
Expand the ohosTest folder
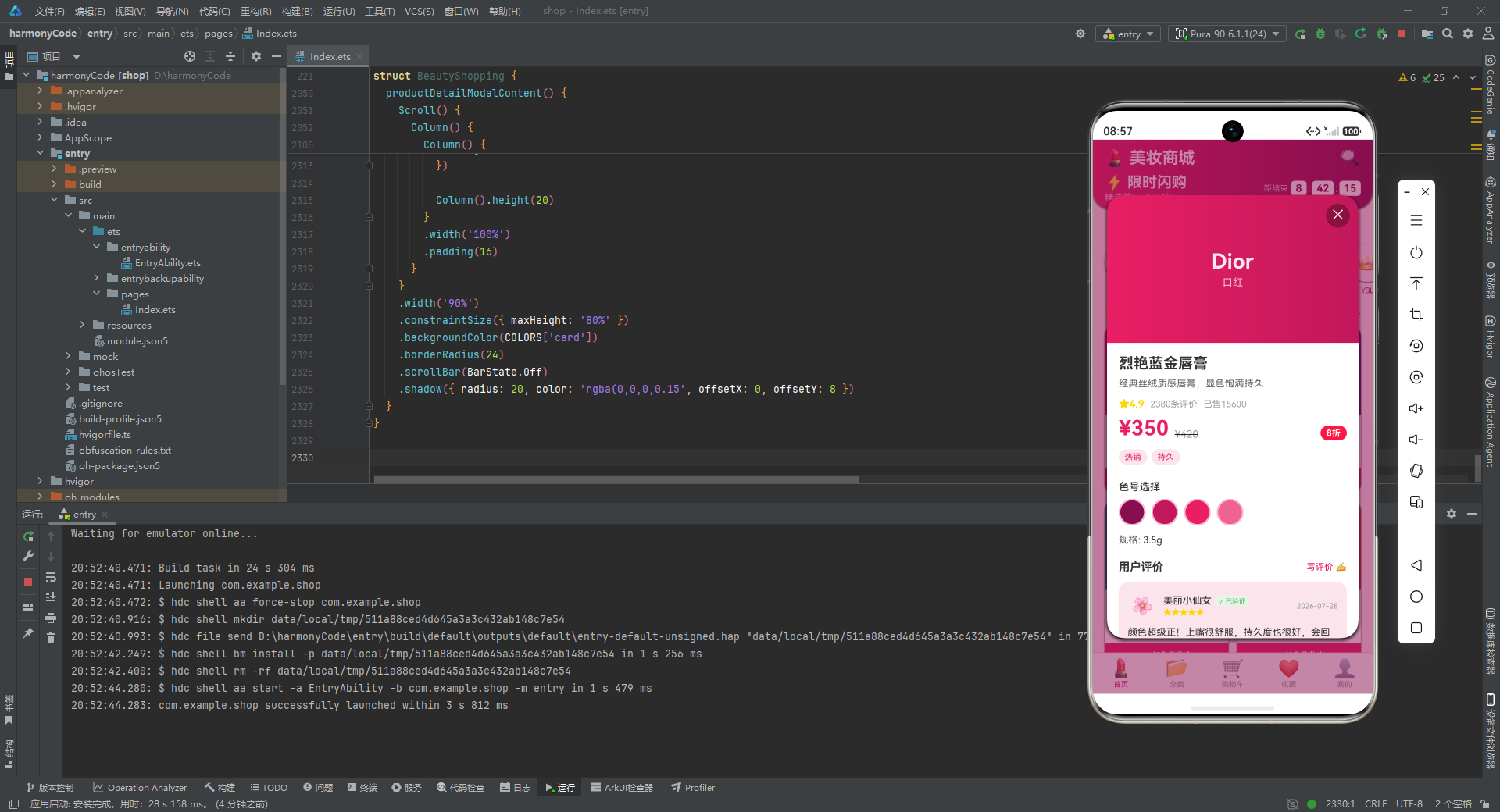click(68, 372)
